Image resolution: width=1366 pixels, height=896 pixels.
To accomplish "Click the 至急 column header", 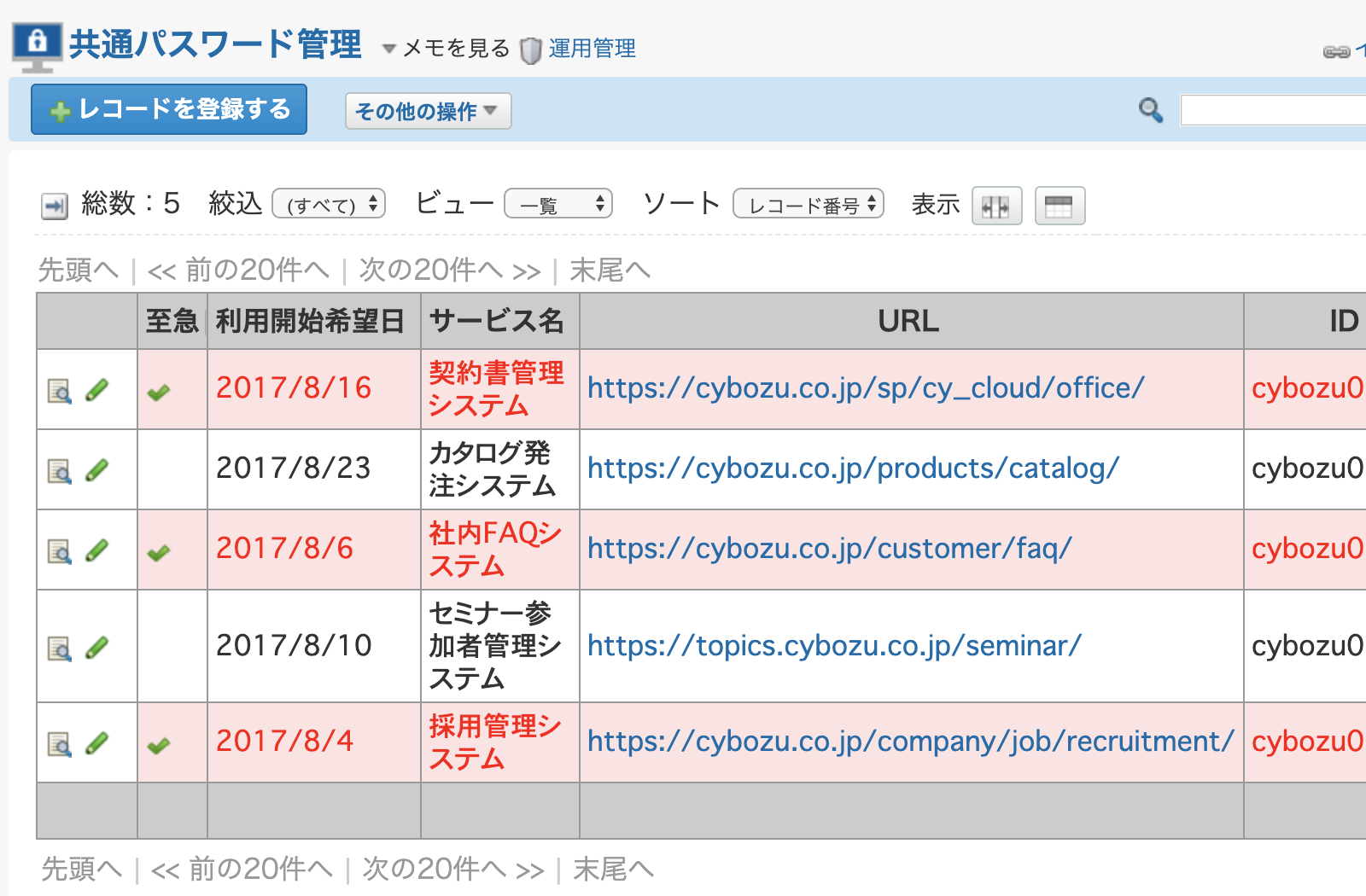I will click(x=172, y=321).
